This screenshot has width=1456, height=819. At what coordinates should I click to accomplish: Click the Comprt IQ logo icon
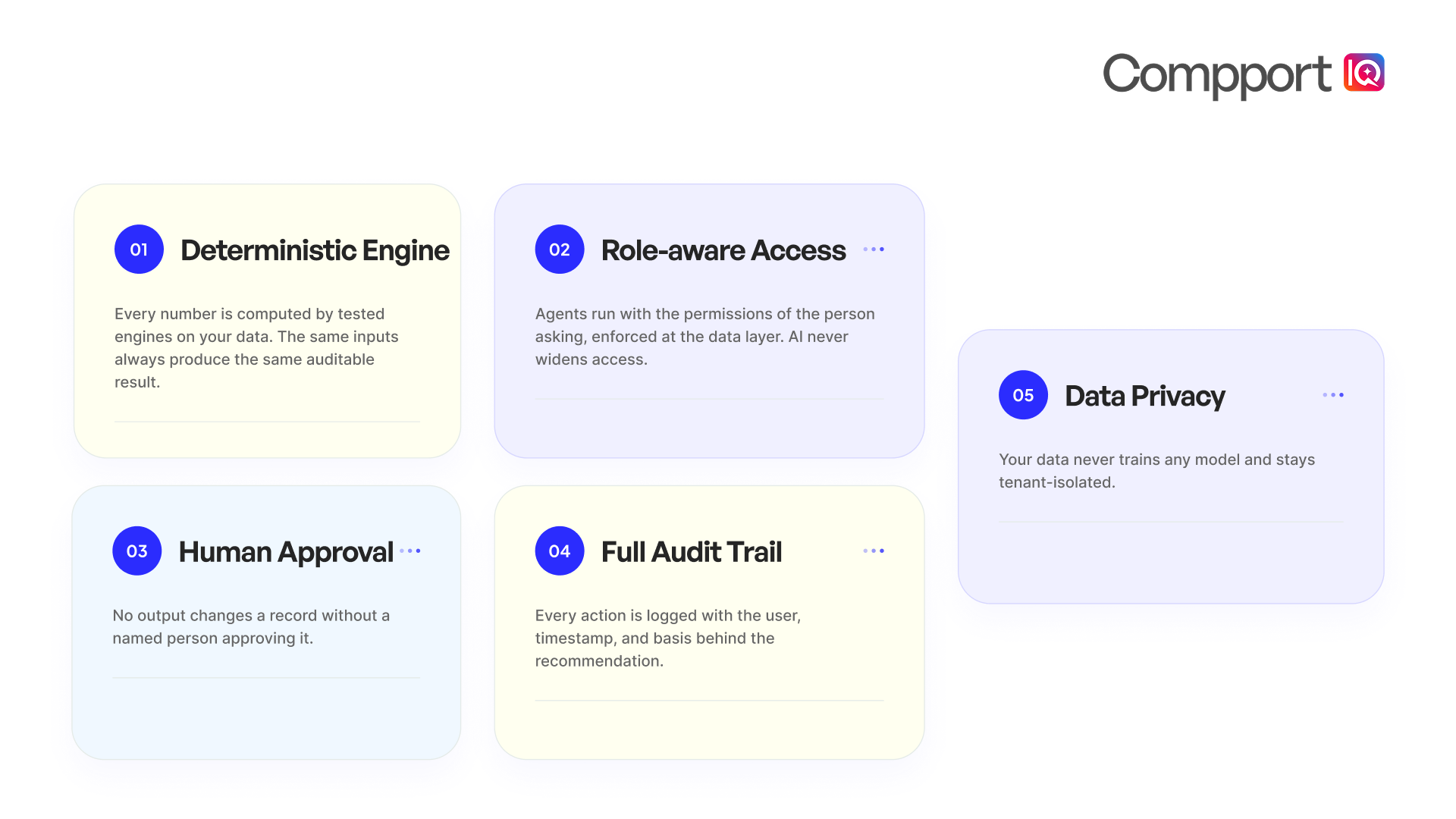[x=1363, y=72]
